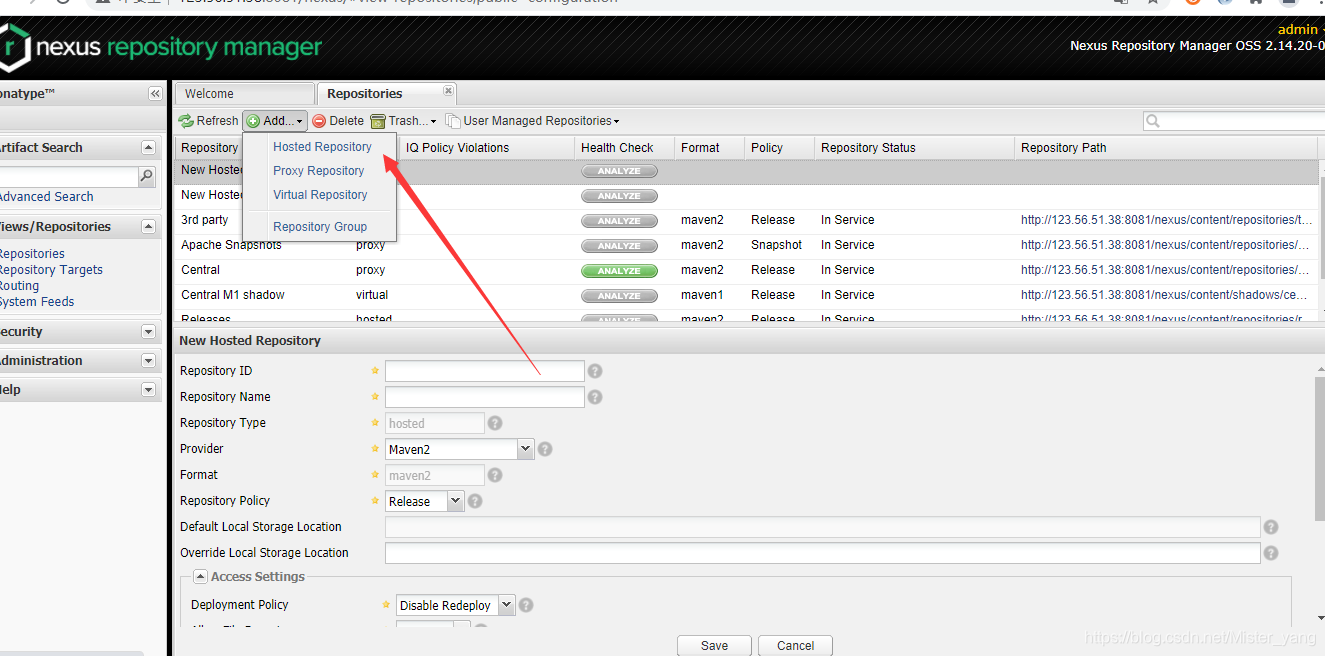Select the Central M1 shadow row
Screen dimensions: 1325x656
[746, 295]
